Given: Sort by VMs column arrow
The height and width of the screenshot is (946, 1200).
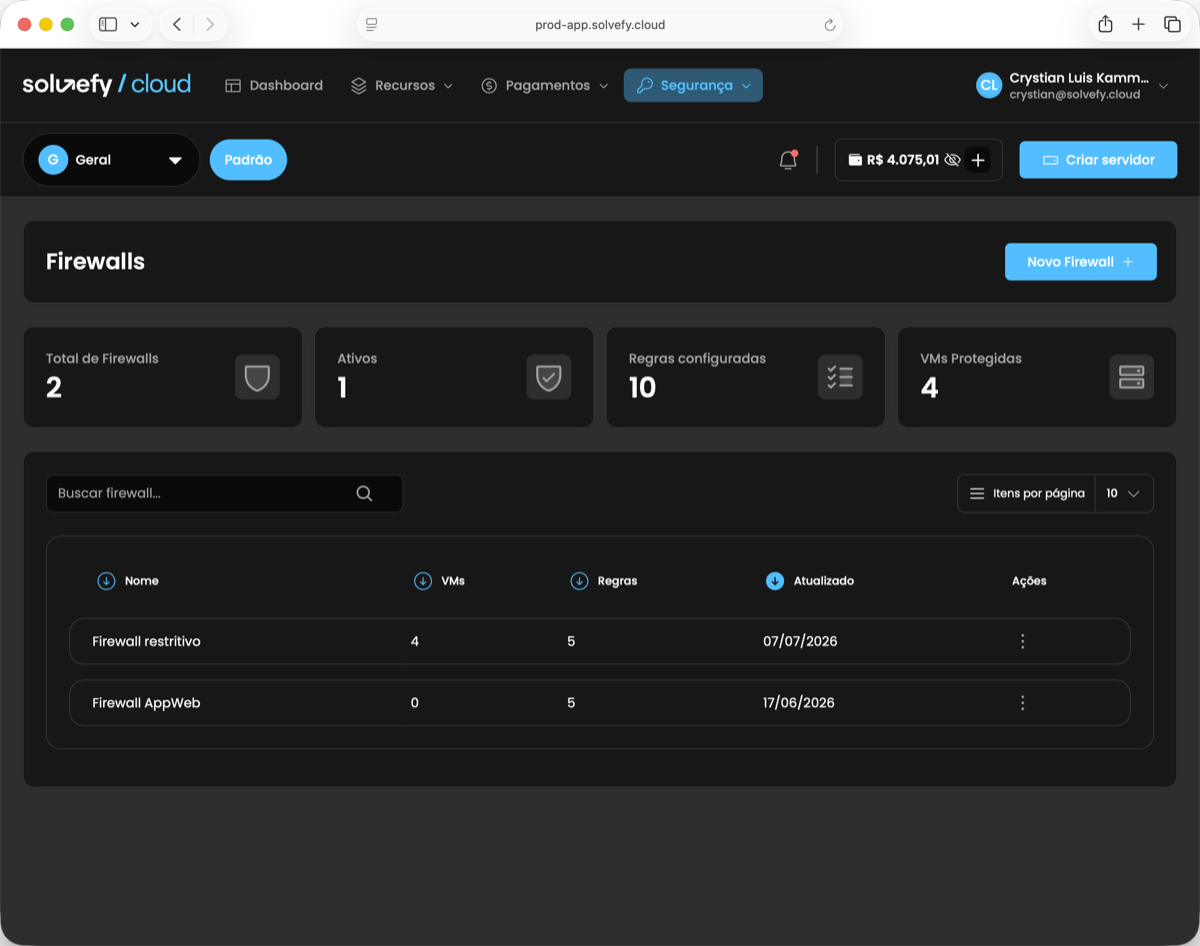Looking at the screenshot, I should click(423, 581).
